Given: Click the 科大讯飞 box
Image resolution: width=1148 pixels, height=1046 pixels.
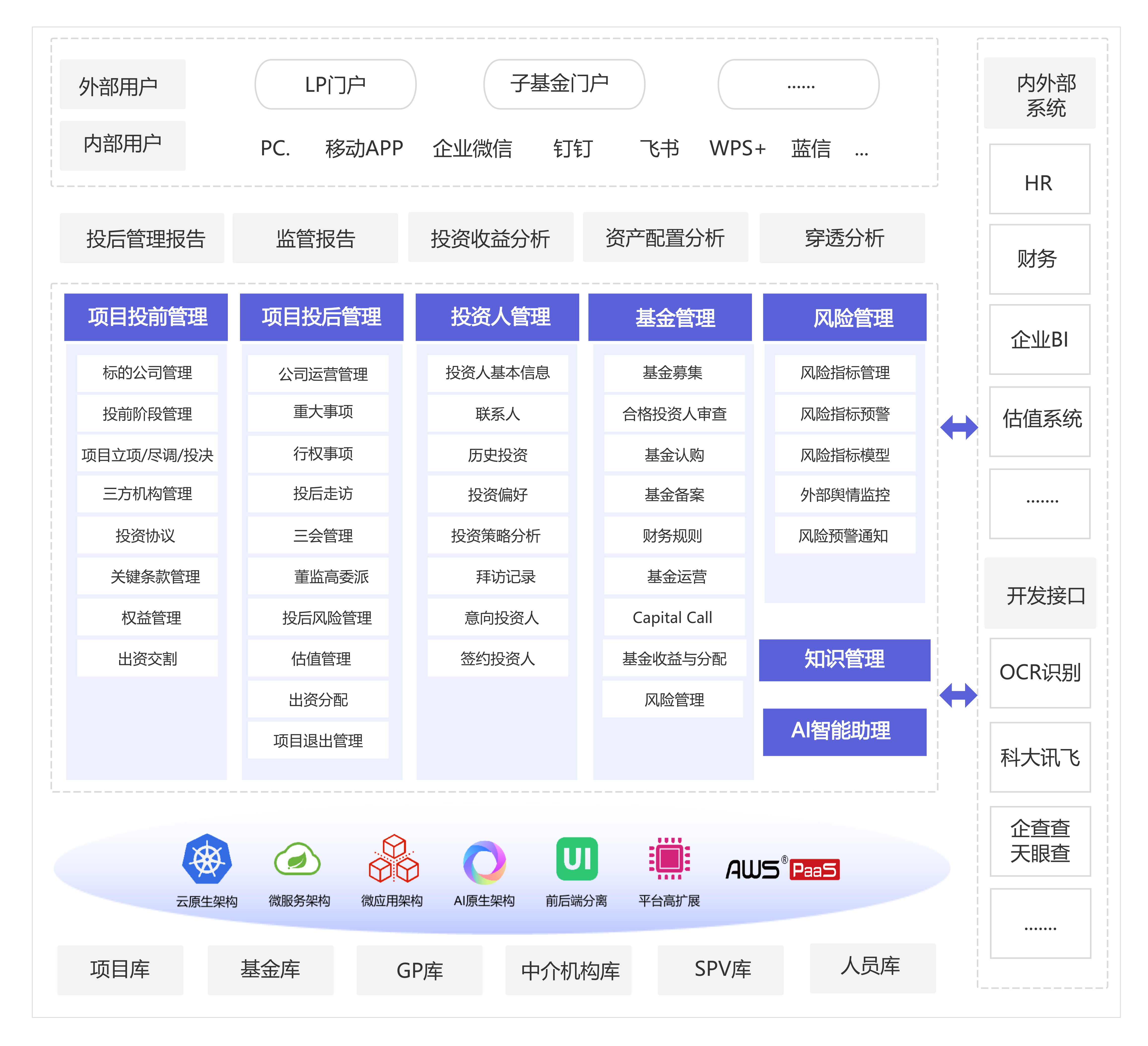Looking at the screenshot, I should pos(1040,757).
